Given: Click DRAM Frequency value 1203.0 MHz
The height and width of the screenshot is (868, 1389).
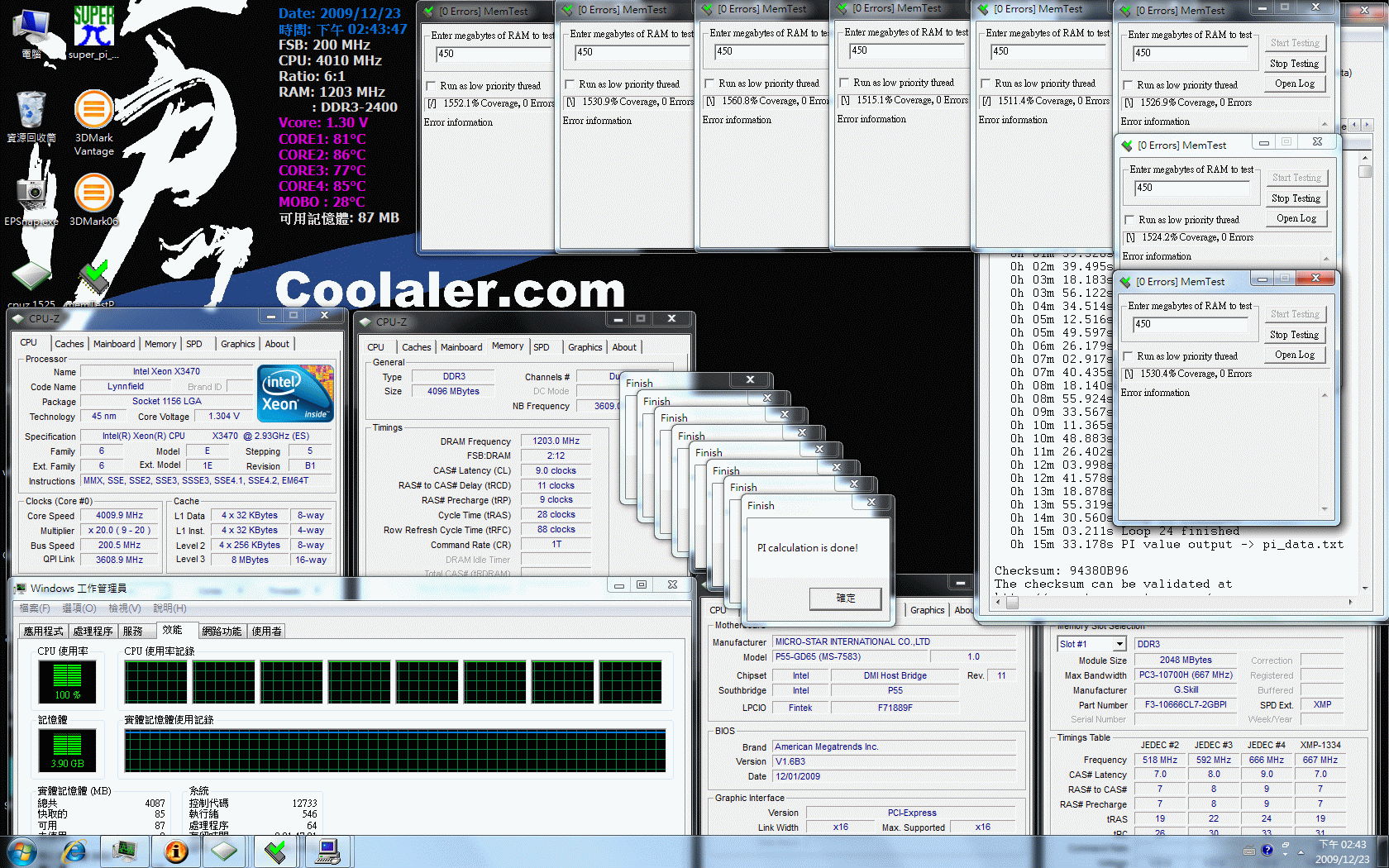Looking at the screenshot, I should (556, 441).
